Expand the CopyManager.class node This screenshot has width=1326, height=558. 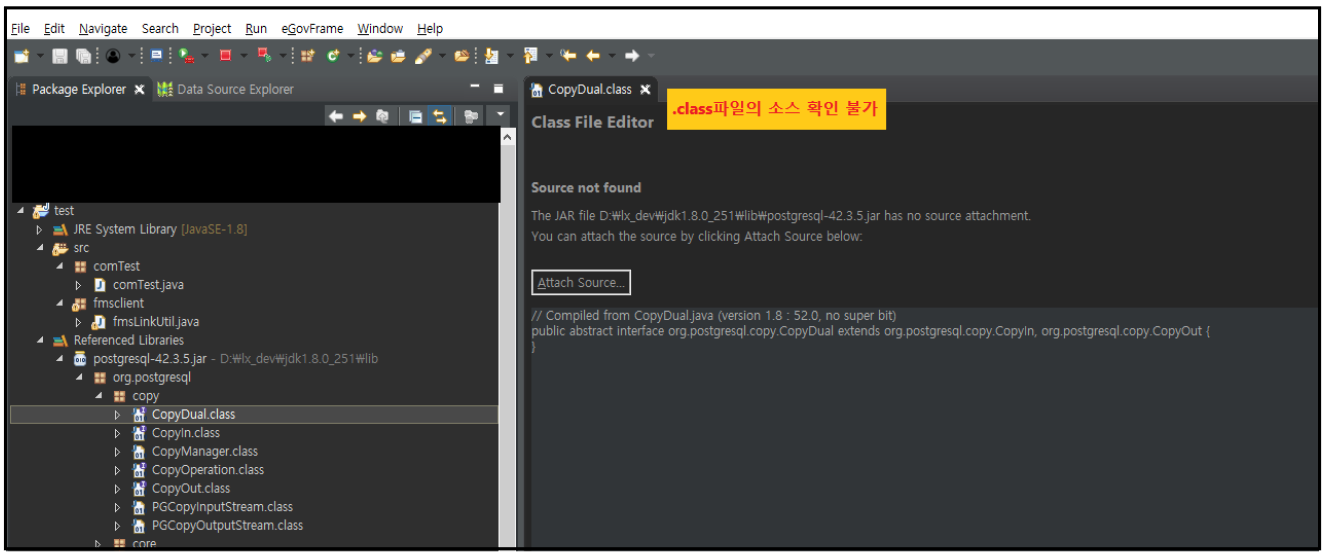pyautogui.click(x=117, y=452)
